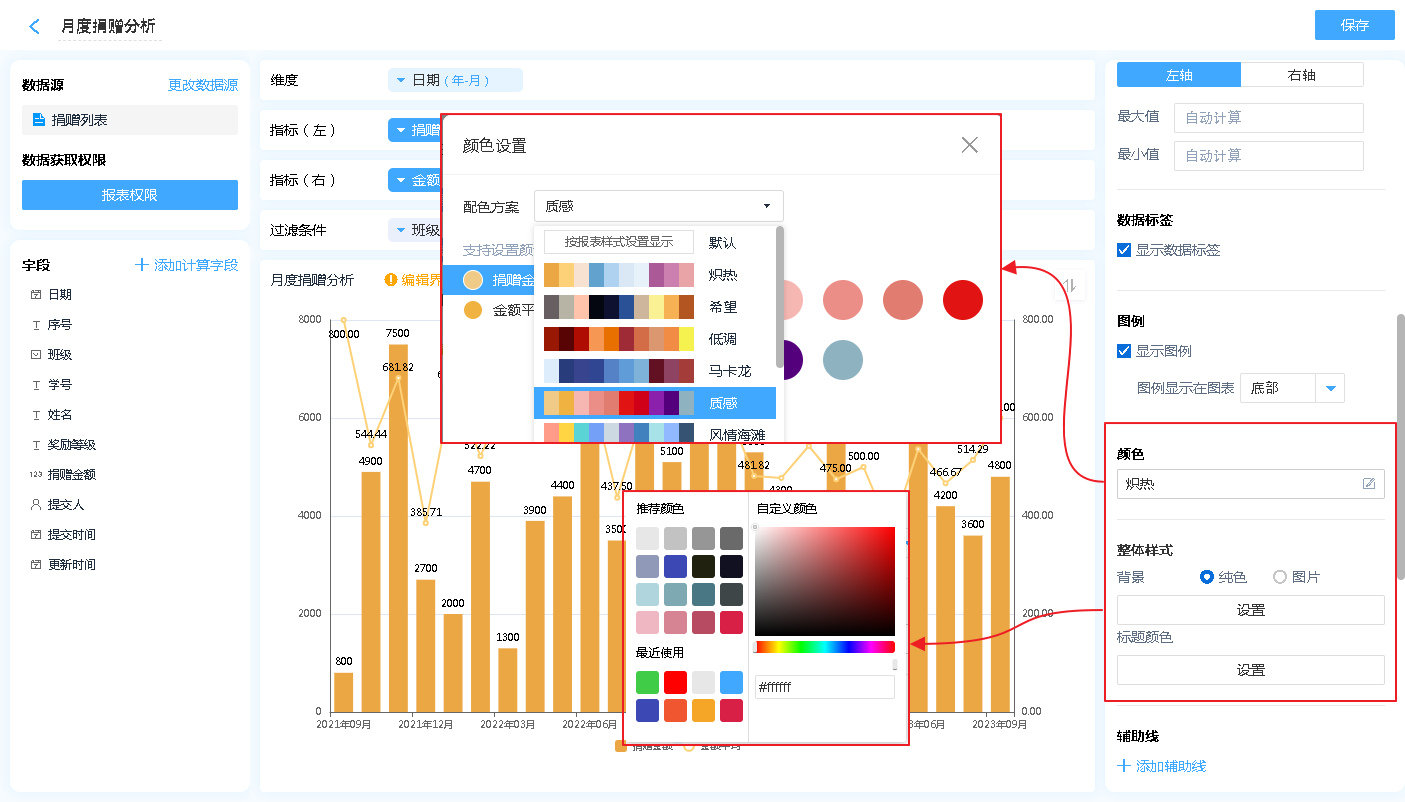1405x802 pixels.
Task: Click the date field icon beside 日期
Action: coord(36,295)
